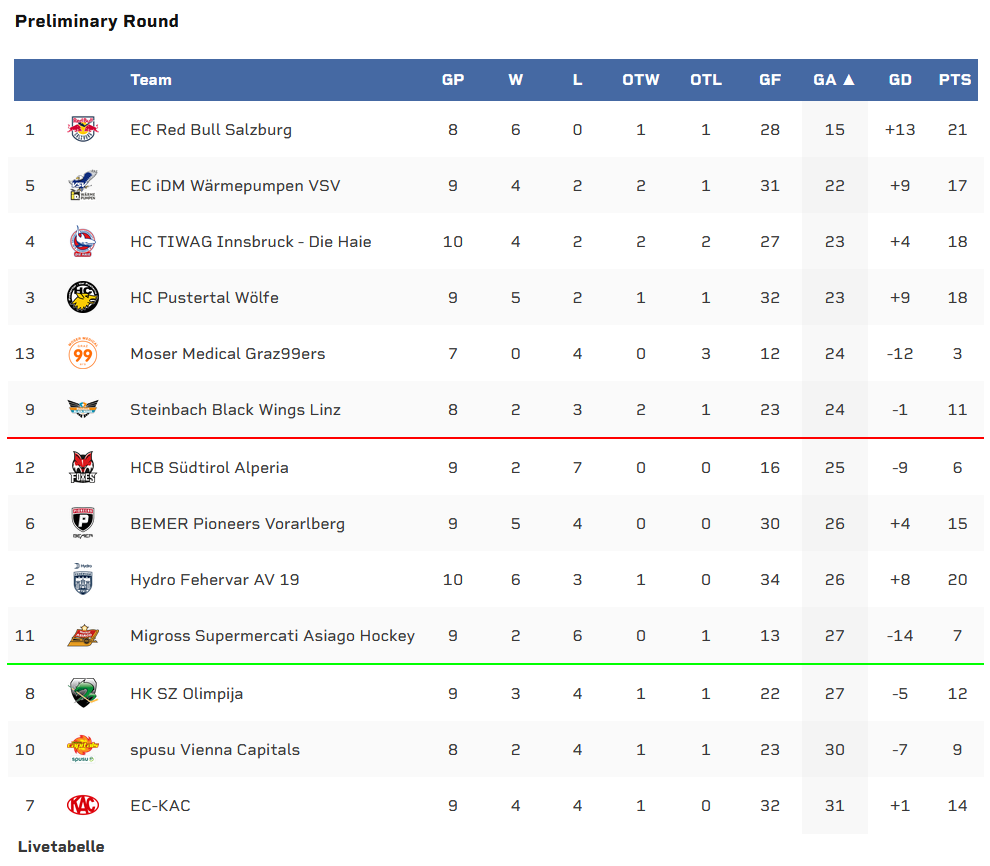Sort standings by GP column header
Viewport: 990px width, 866px height.
(x=453, y=80)
